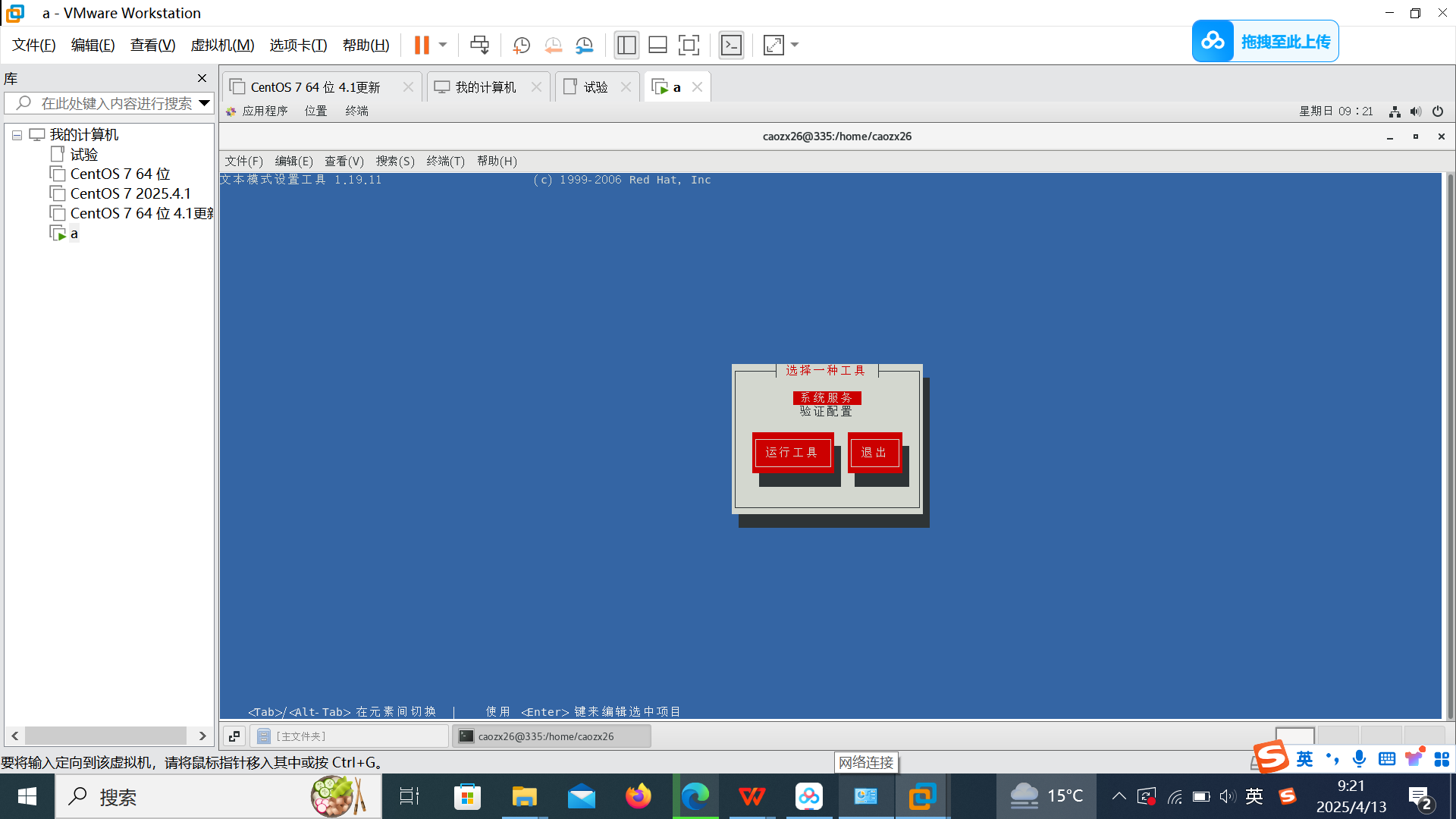Image resolution: width=1456 pixels, height=819 pixels.
Task: Click the library search input field
Action: pos(114,103)
